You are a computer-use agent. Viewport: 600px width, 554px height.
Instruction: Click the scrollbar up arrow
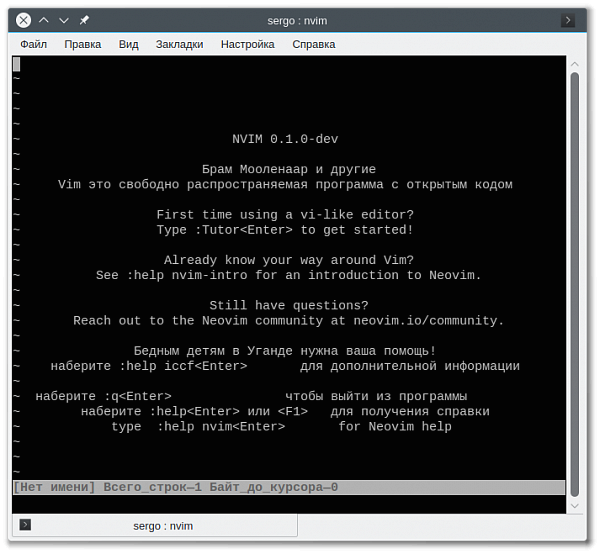[x=575, y=64]
